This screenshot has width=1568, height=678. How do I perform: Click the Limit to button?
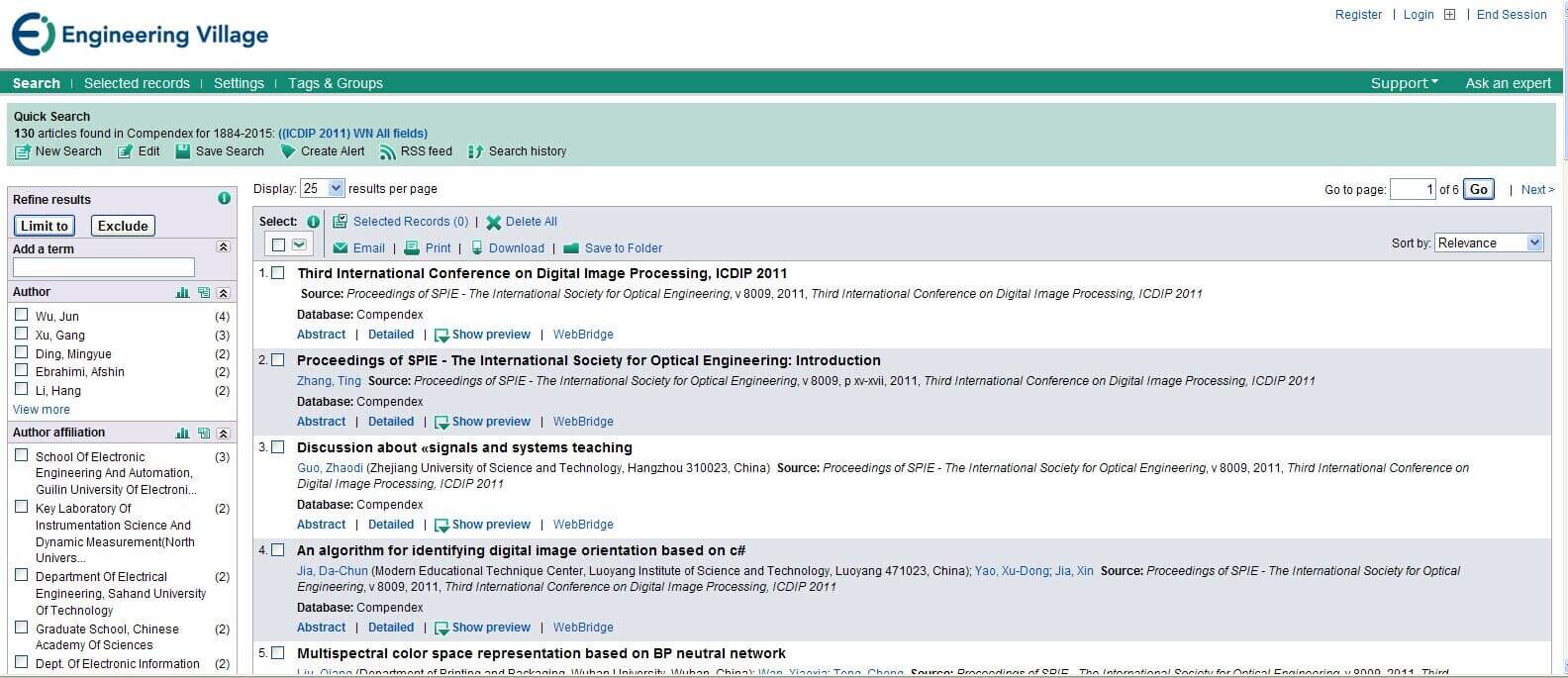point(45,226)
